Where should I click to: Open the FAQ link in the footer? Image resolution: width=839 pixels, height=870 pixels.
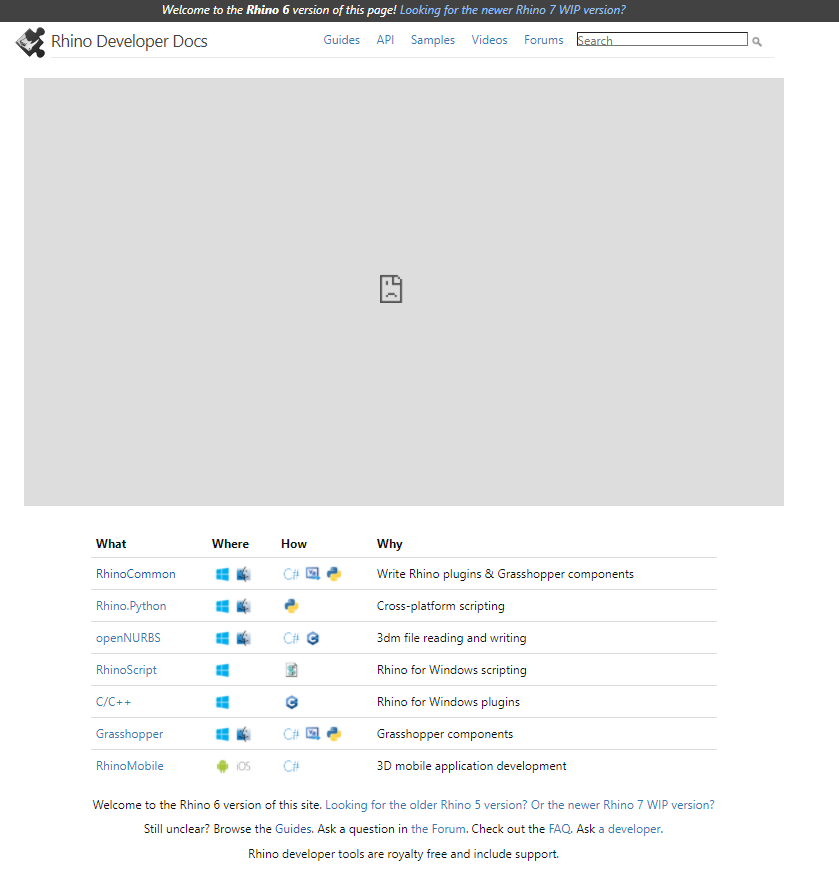pos(559,829)
